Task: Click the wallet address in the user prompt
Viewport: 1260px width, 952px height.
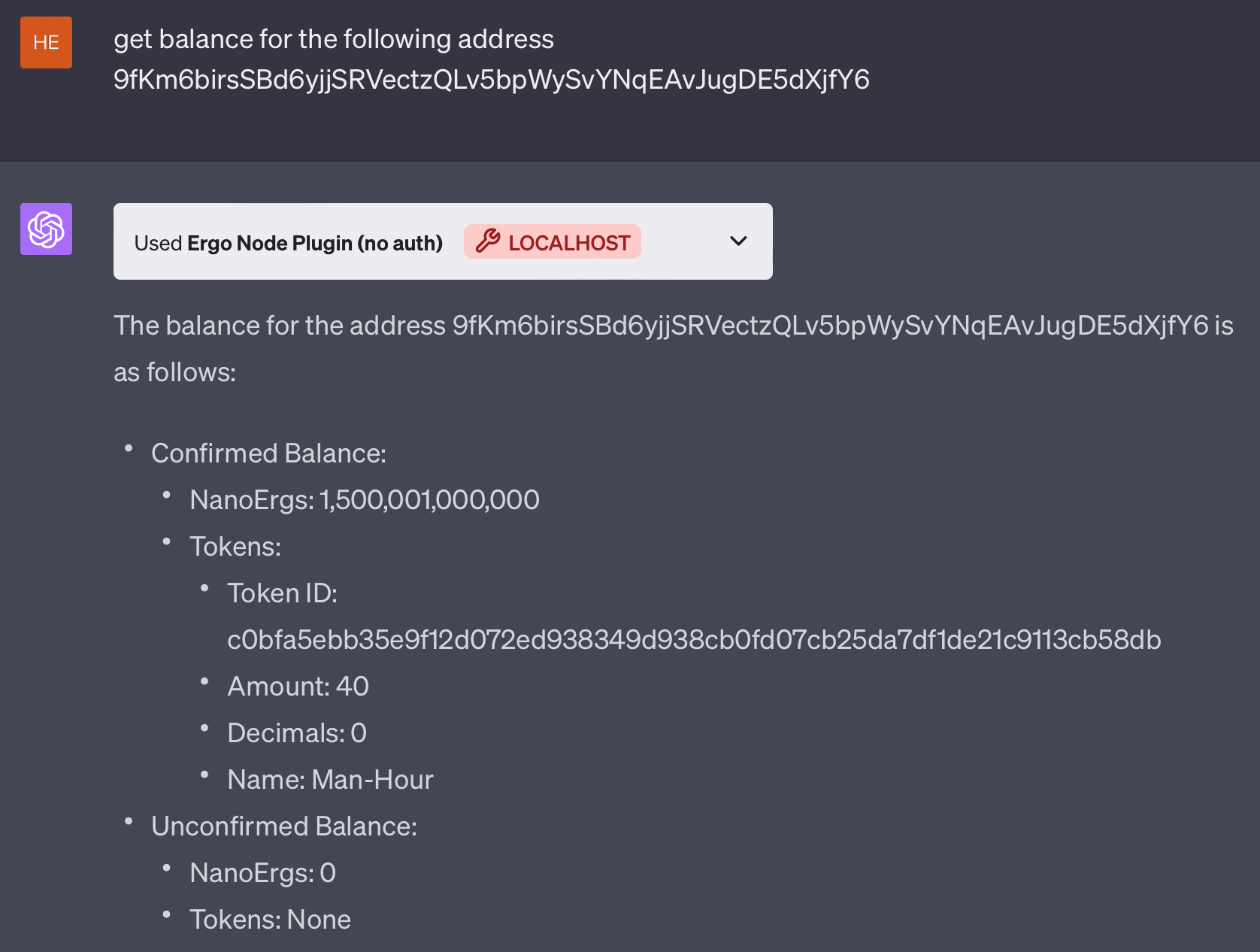Action: (x=491, y=80)
